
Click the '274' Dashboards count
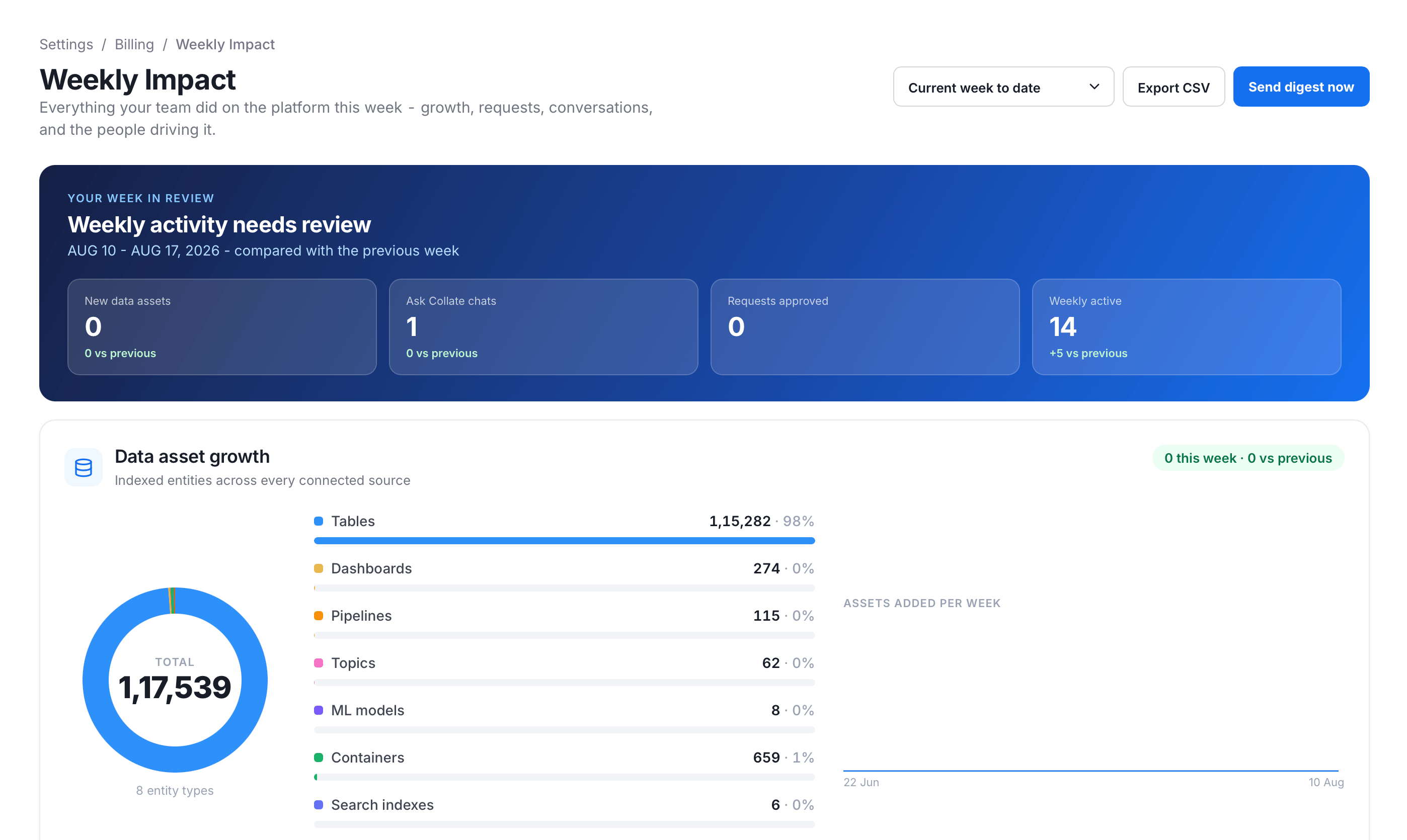click(766, 568)
